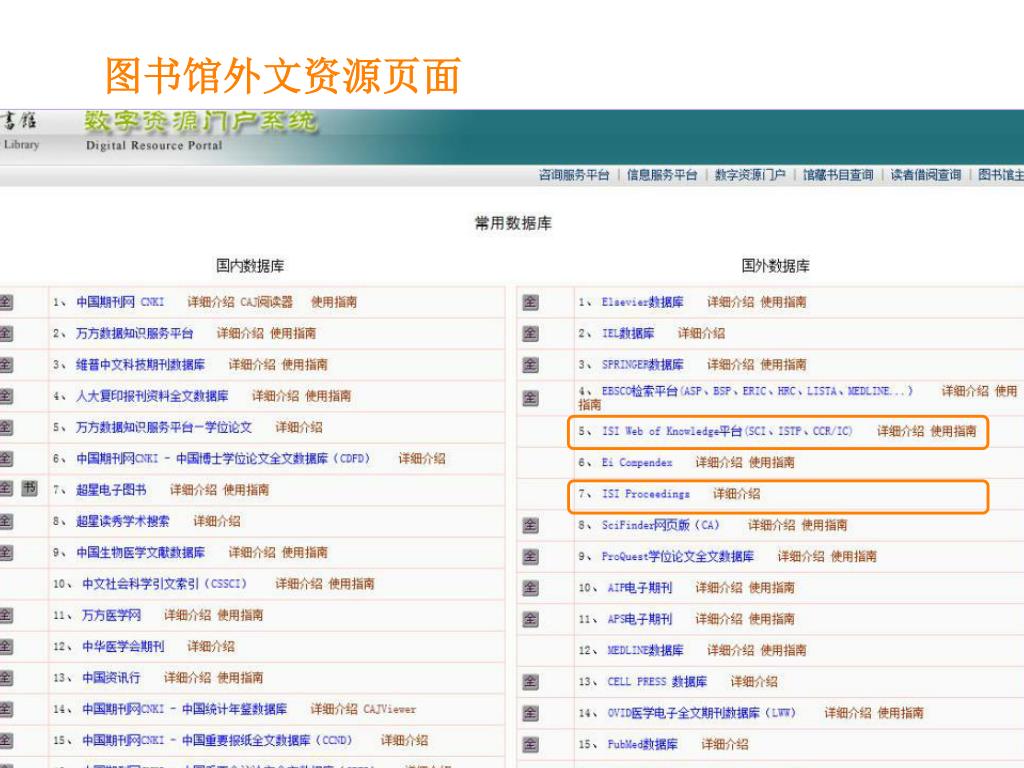This screenshot has width=1024, height=768.
Task: Open 数字资源门户 in top navigation
Action: click(x=750, y=175)
